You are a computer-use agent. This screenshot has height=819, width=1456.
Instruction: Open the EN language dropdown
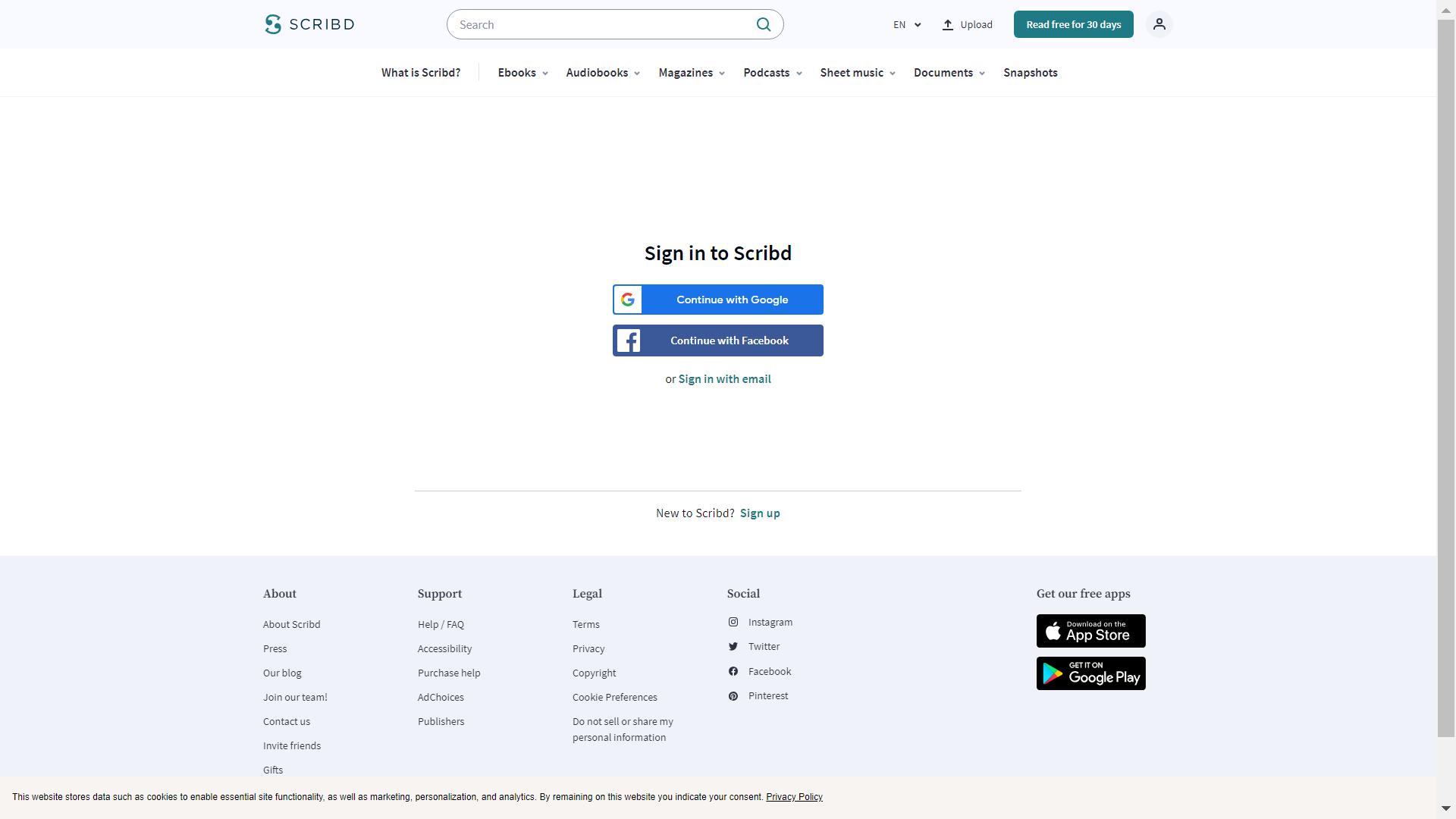tap(907, 24)
